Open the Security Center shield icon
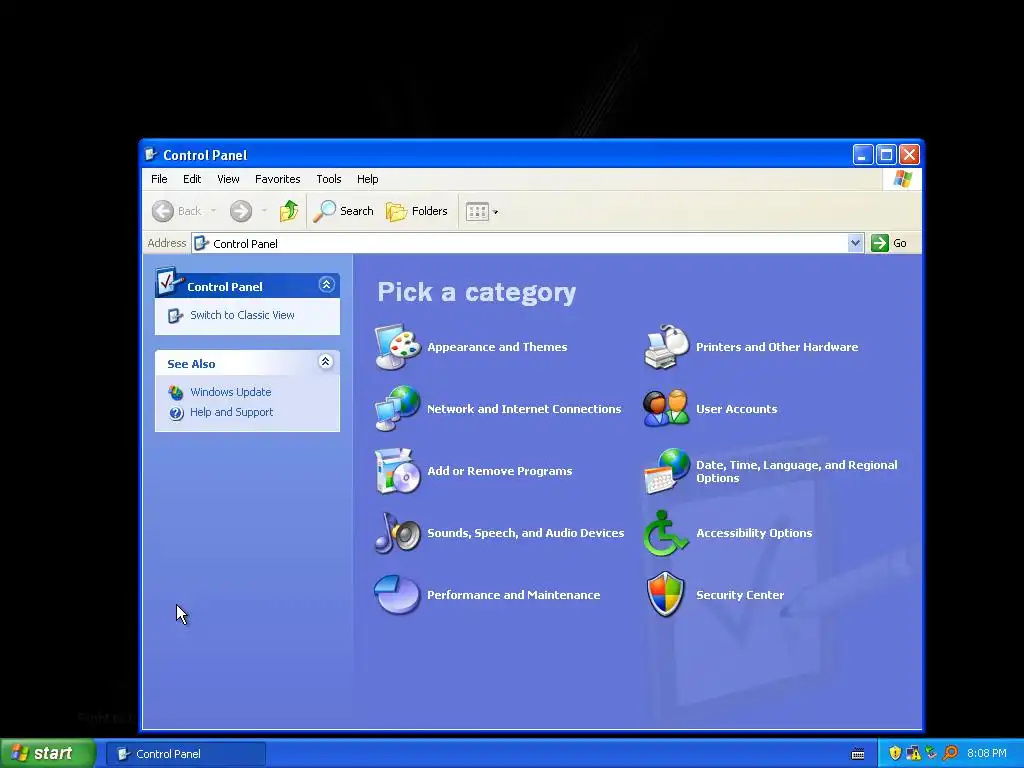The width and height of the screenshot is (1024, 768). click(x=666, y=594)
